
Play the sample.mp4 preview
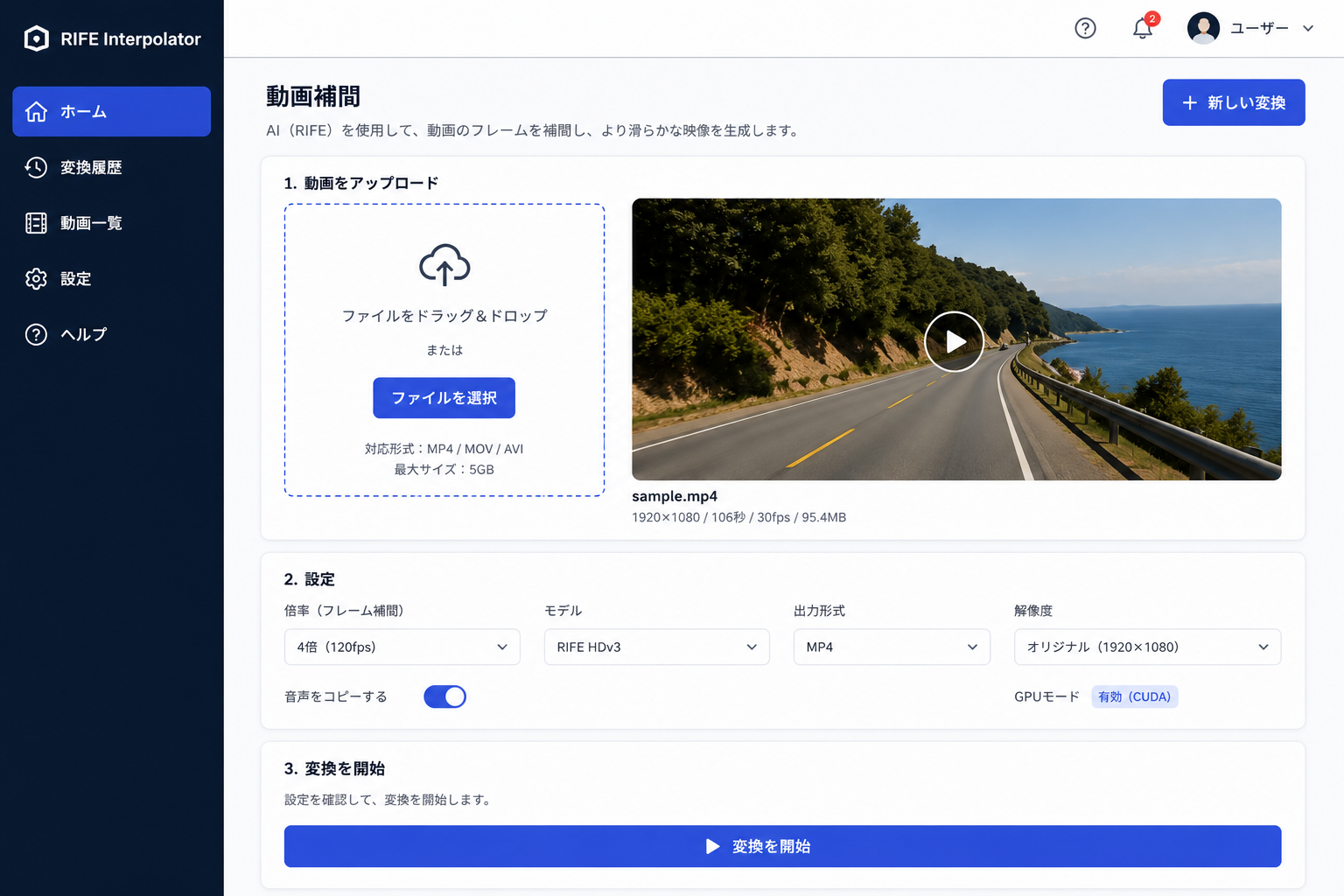[954, 341]
